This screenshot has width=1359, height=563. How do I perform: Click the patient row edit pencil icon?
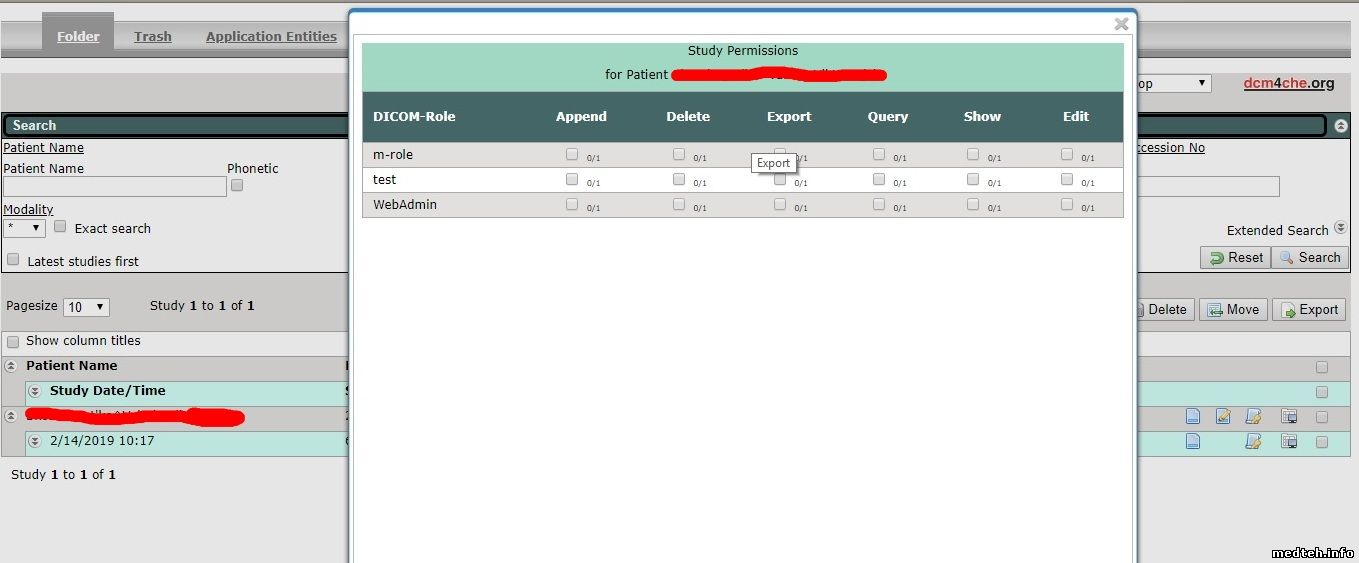[1223, 416]
